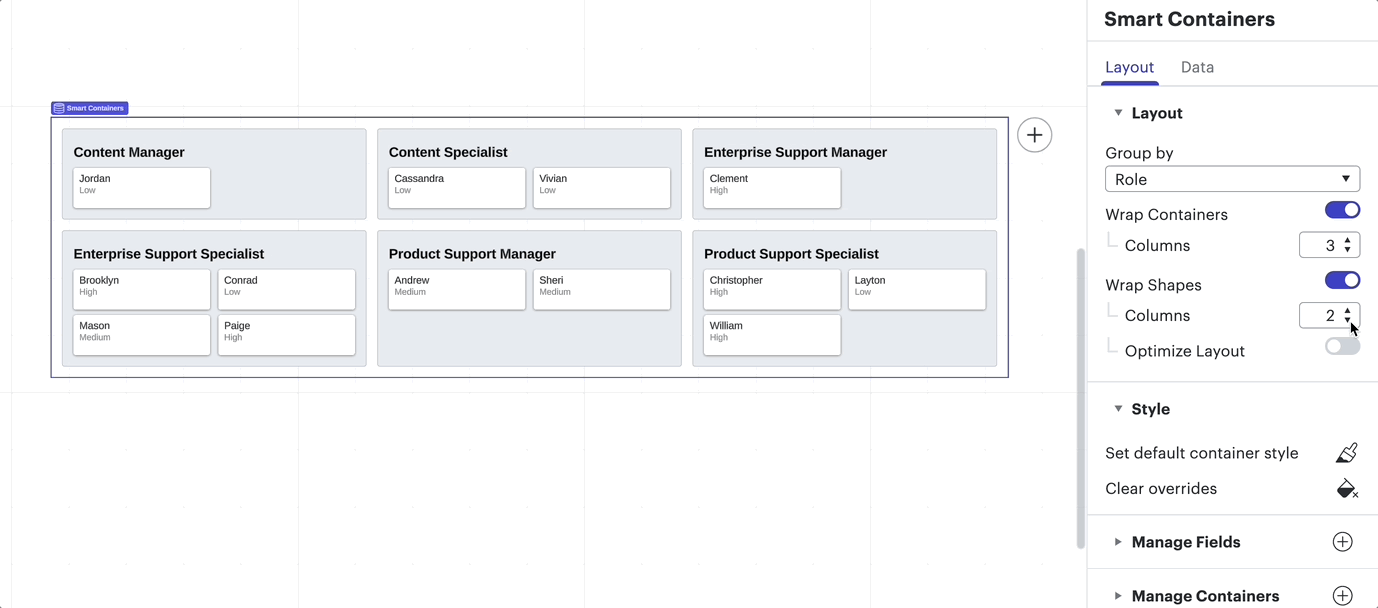Click the Smart Containers badge above the frame
This screenshot has height=608, width=1378.
tap(89, 107)
